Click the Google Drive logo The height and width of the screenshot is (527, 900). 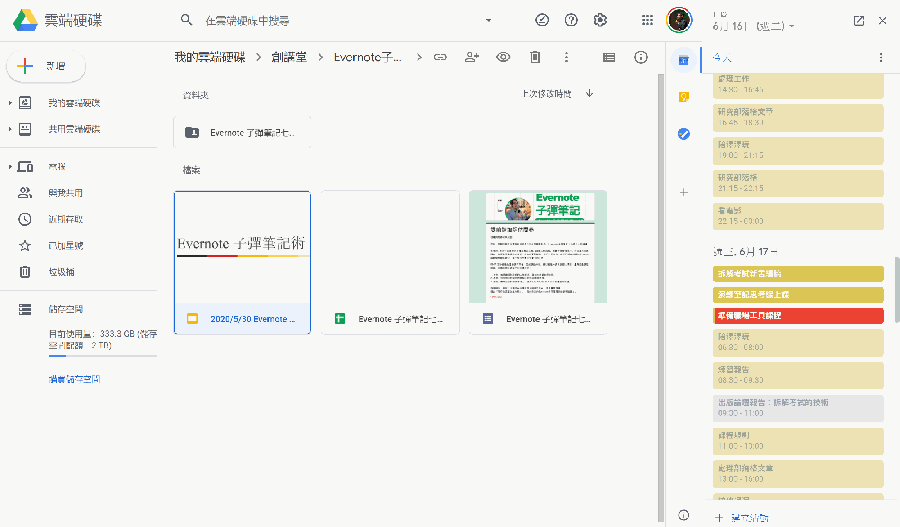25,21
